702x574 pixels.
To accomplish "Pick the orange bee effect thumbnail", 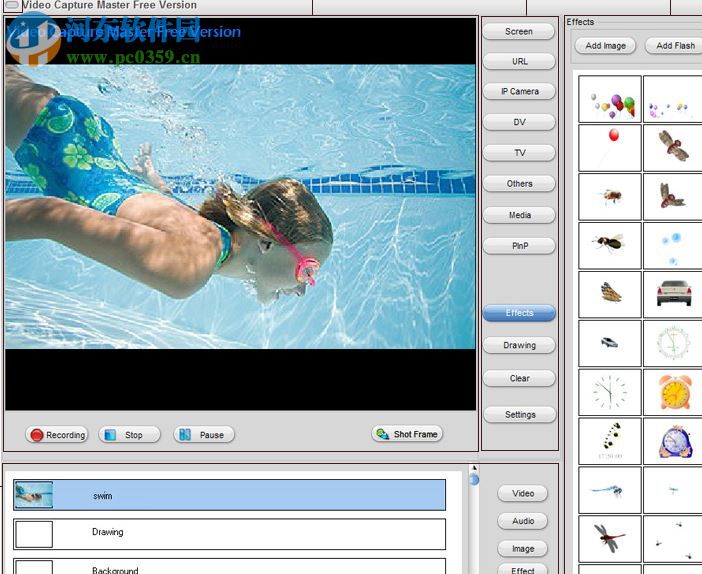I will (610, 197).
